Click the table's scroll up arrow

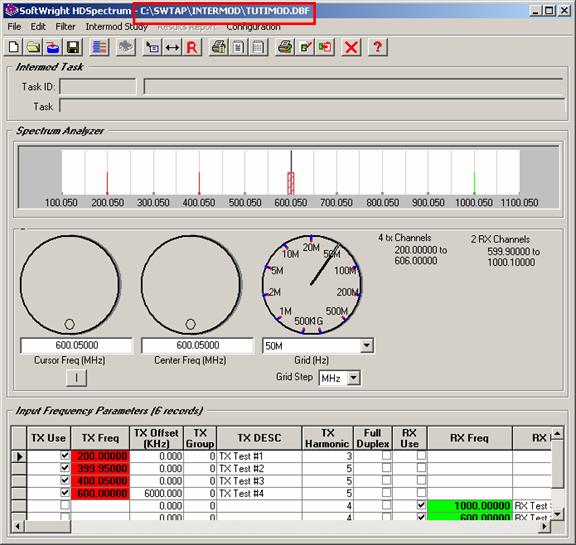tap(557, 434)
